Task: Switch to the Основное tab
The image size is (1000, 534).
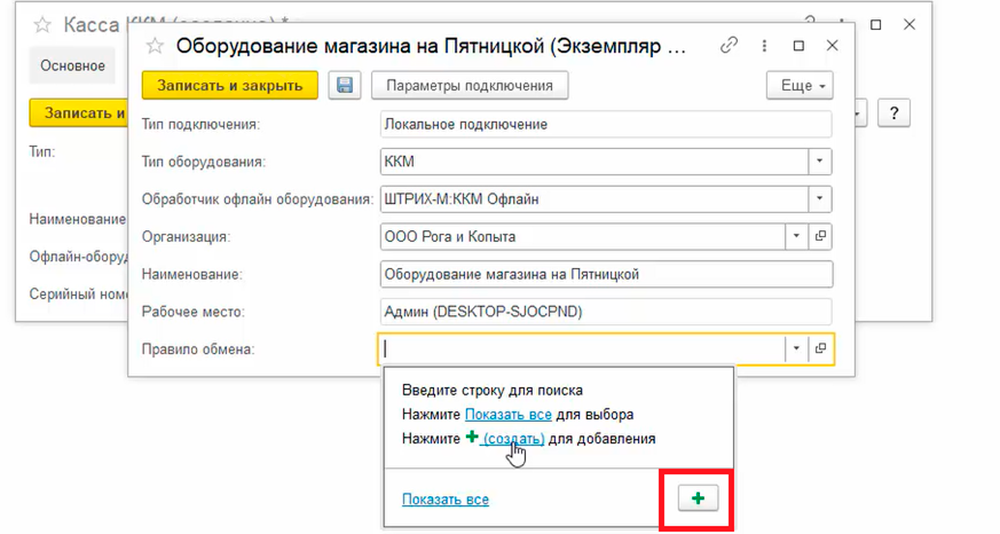Action: (x=72, y=66)
